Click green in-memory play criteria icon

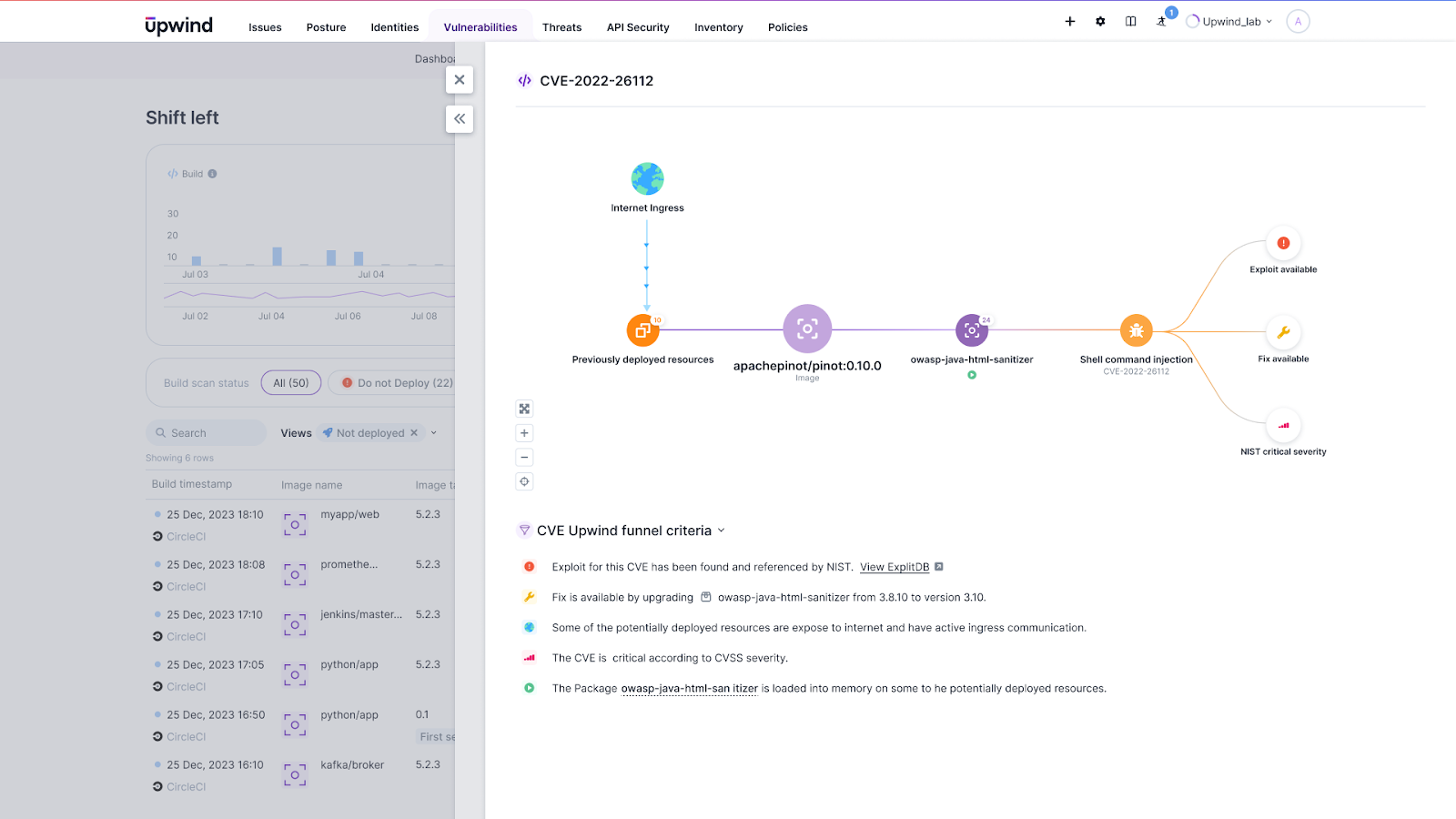(x=529, y=688)
